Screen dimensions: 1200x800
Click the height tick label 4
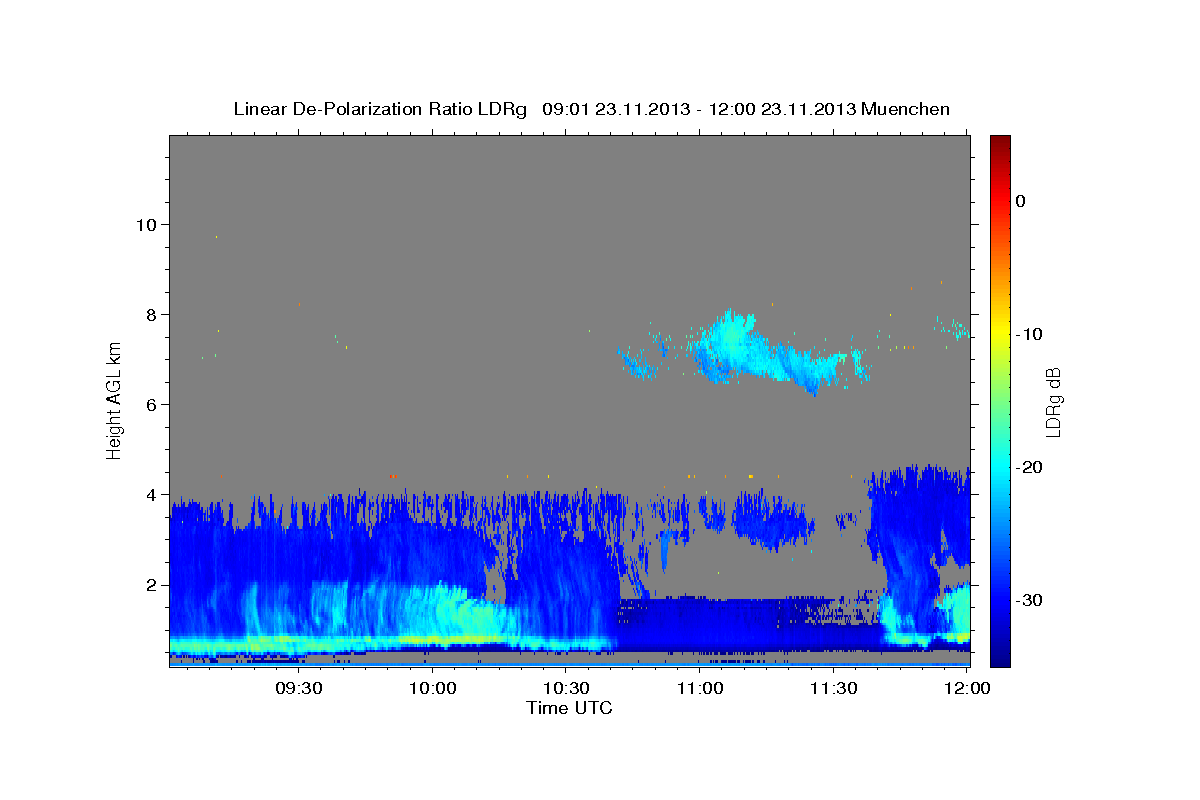154,495
